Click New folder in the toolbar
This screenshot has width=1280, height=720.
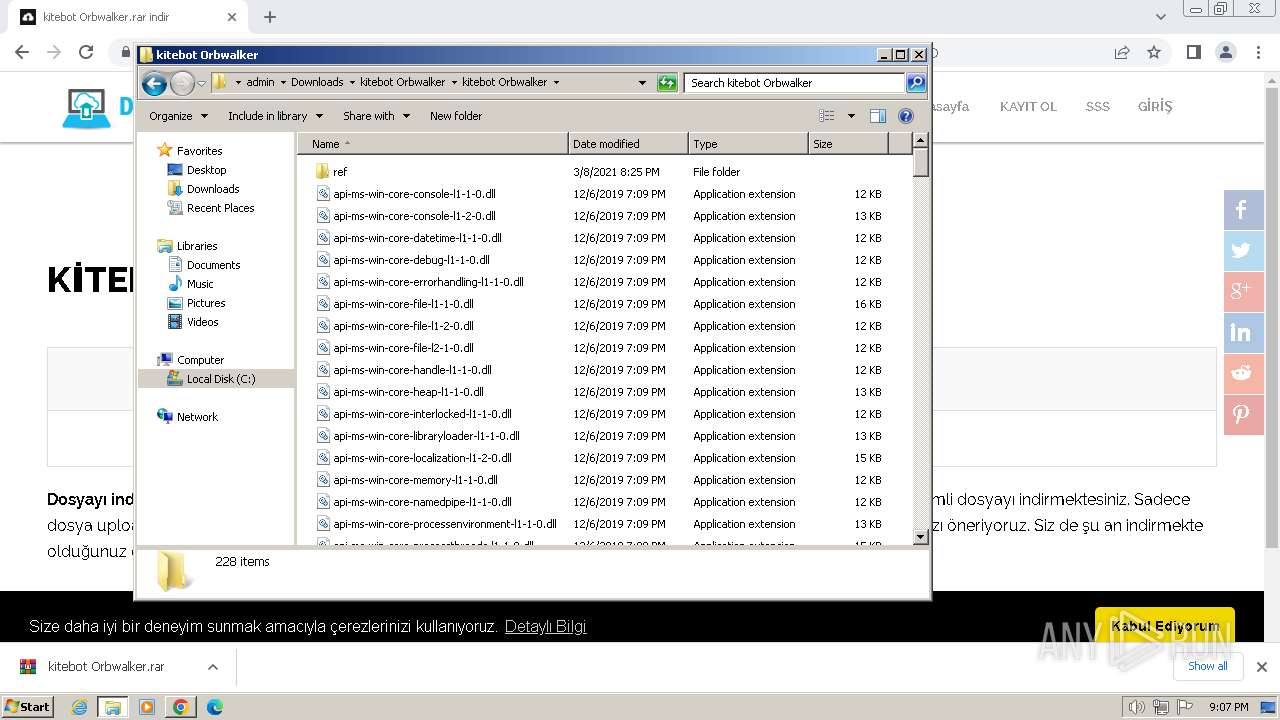[456, 116]
